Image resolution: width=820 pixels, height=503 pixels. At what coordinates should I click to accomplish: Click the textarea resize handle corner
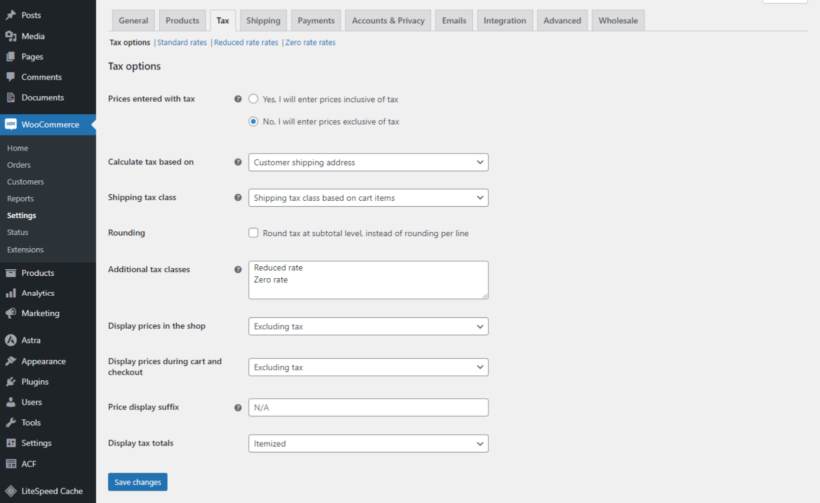click(x=485, y=296)
